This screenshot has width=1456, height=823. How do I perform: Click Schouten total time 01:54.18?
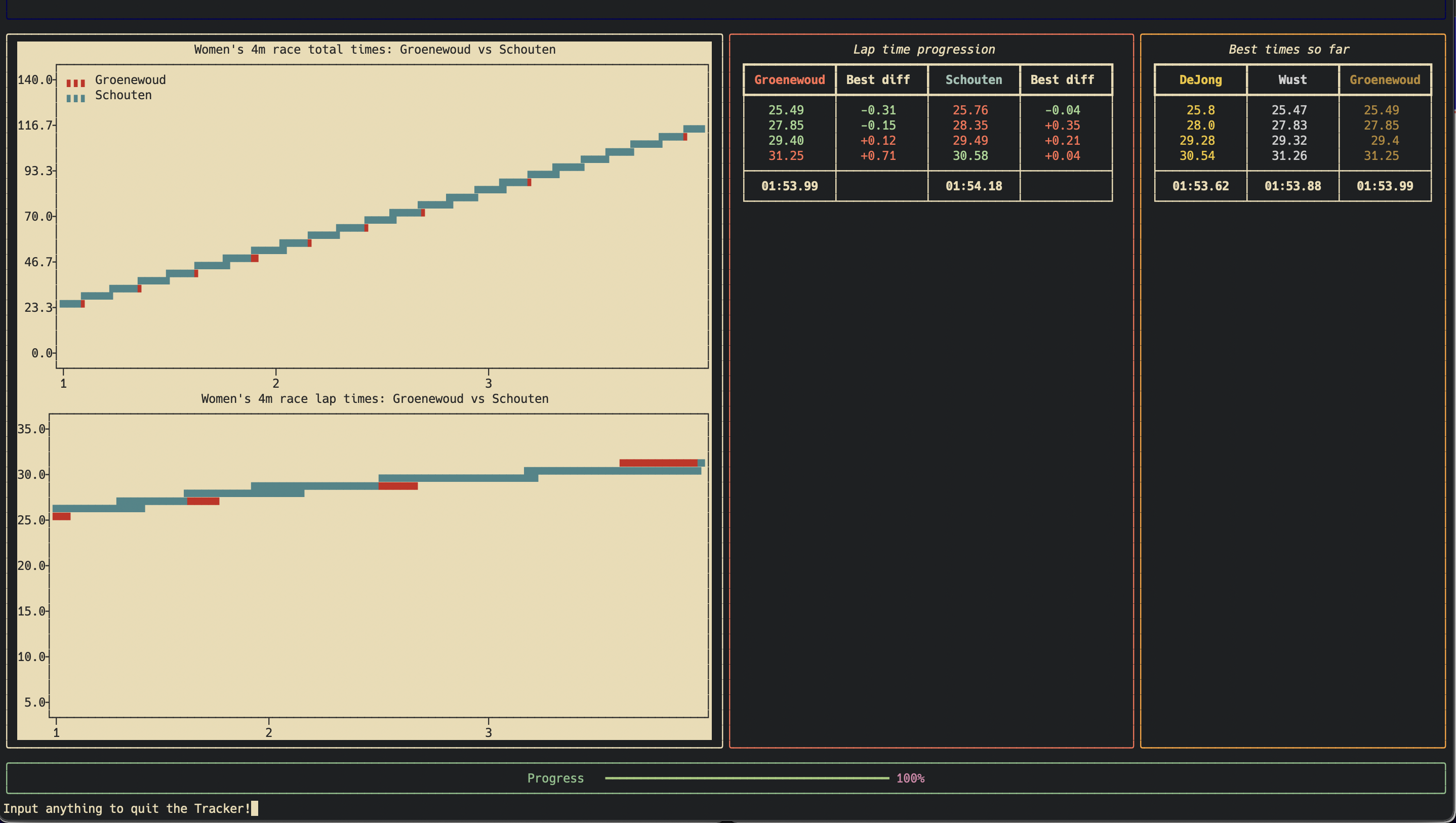[x=974, y=186]
